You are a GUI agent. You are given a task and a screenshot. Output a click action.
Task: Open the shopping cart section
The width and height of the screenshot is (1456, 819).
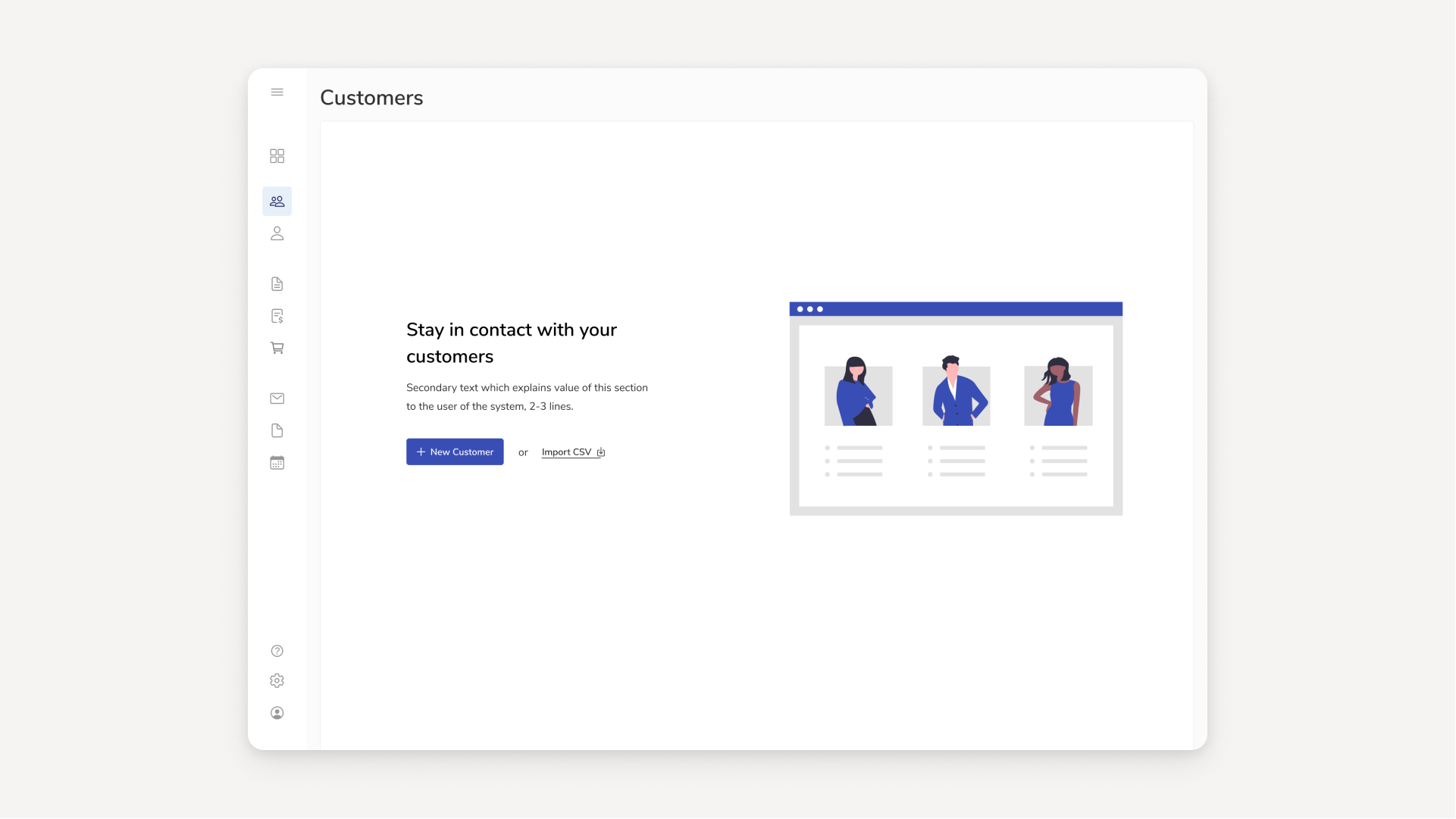coord(277,348)
